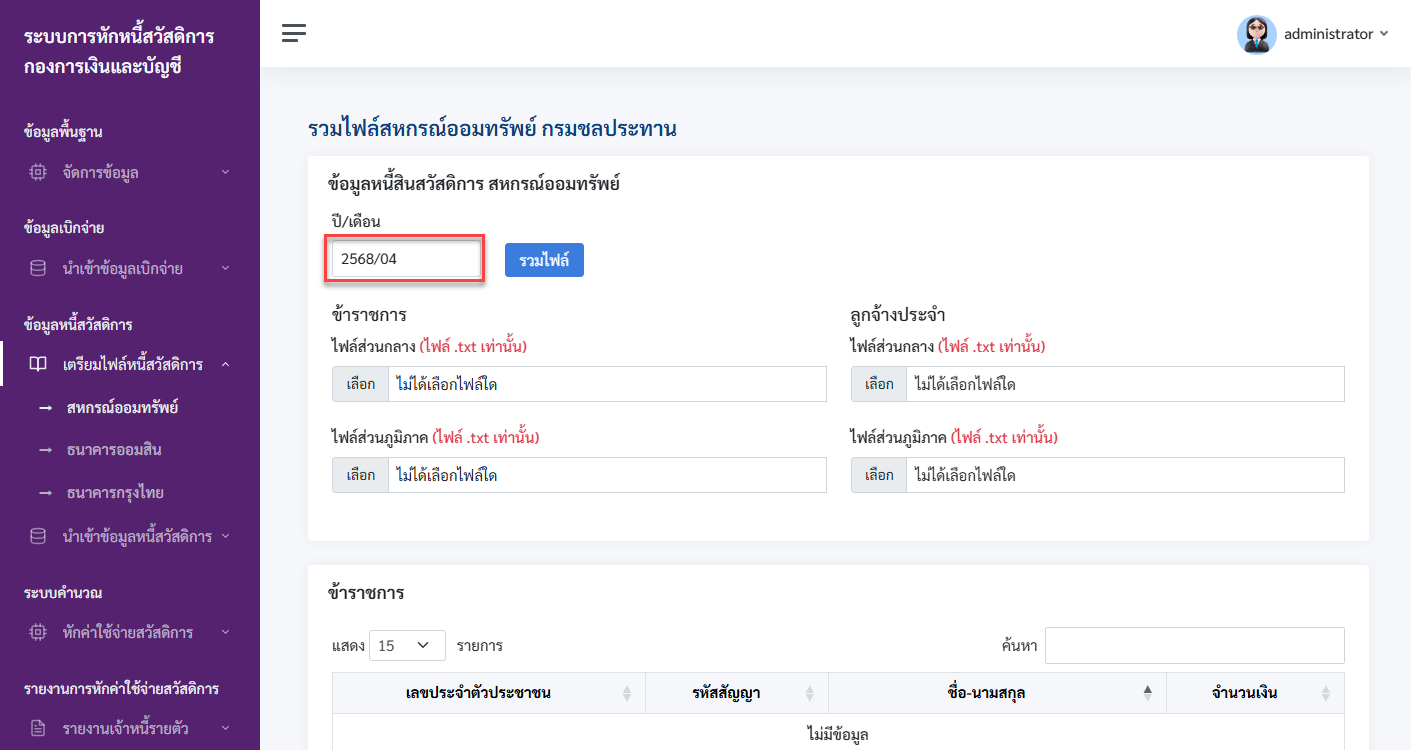1411x750 pixels.
Task: Sort by รหัสสัญญา column arrows
Action: click(809, 693)
